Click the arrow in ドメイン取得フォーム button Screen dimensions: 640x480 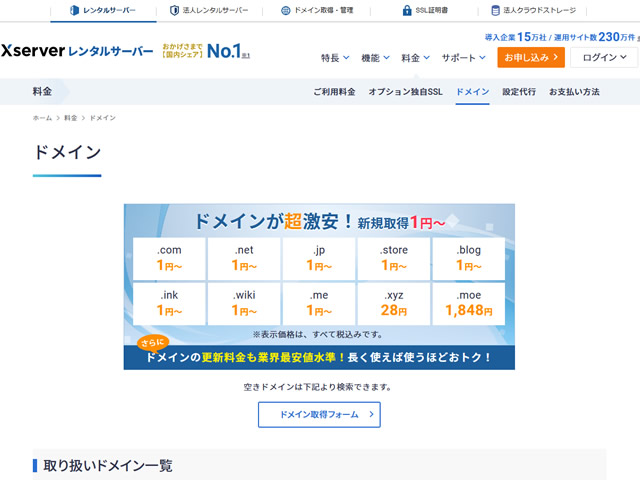pyautogui.click(x=371, y=414)
